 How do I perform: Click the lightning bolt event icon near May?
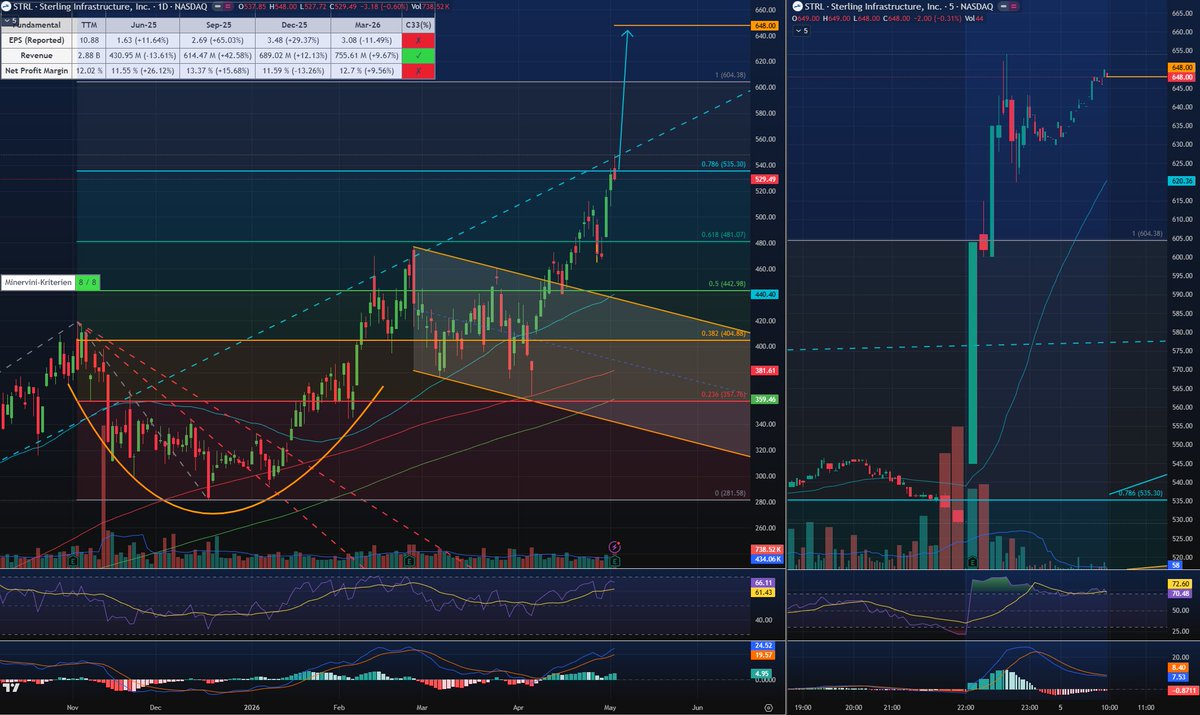click(614, 547)
